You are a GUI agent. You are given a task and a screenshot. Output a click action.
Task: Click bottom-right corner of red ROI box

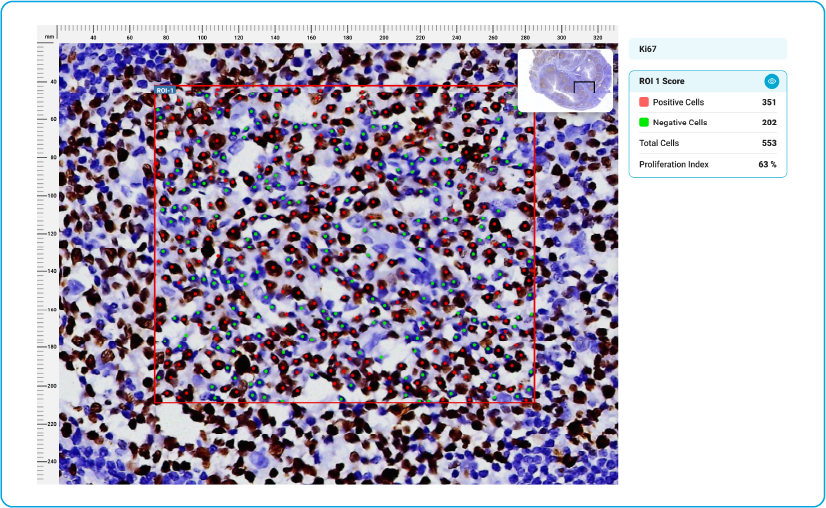pyautogui.click(x=534, y=402)
